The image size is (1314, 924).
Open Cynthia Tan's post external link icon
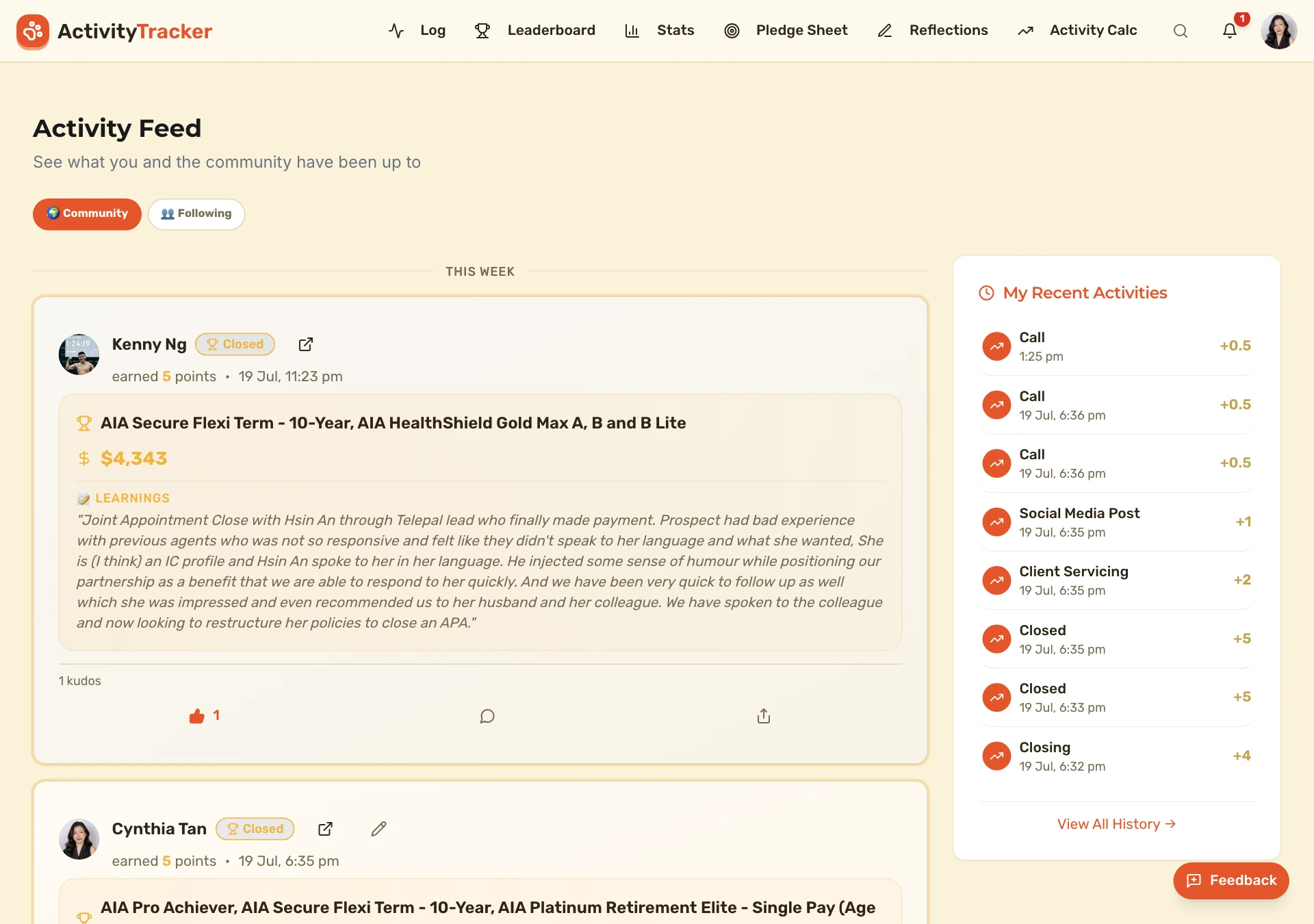[326, 829]
